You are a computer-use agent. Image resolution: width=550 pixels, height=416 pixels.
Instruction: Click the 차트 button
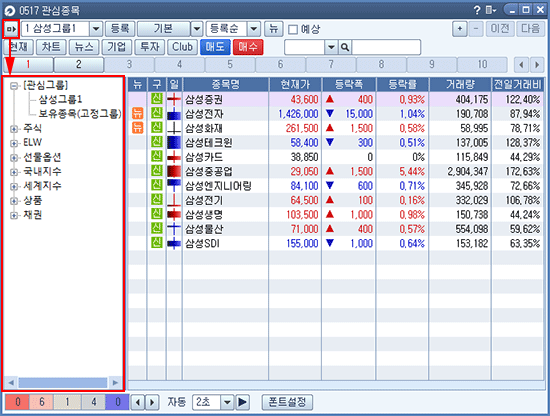tap(51, 47)
